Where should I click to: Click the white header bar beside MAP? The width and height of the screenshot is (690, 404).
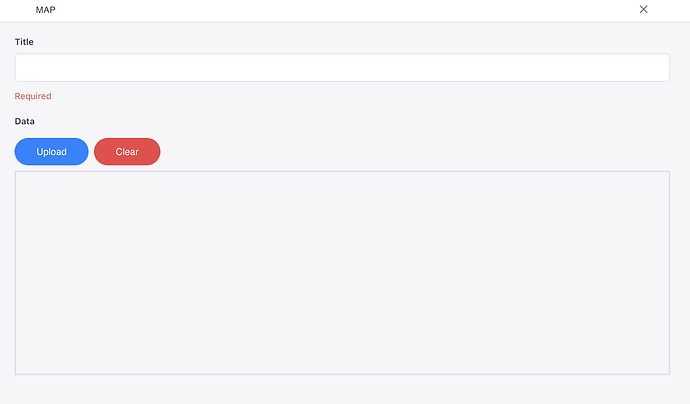[x=345, y=10]
